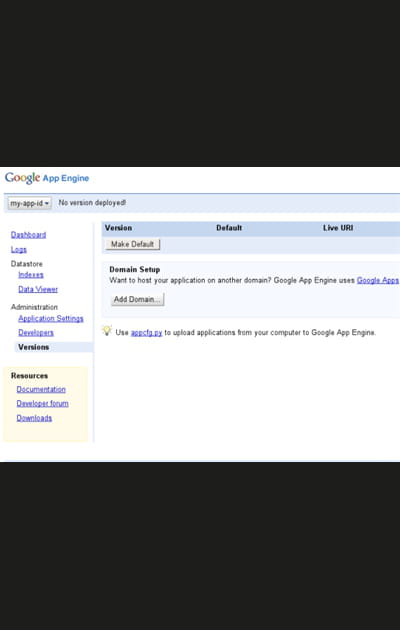Click the Domain Setup heading

pos(135,270)
